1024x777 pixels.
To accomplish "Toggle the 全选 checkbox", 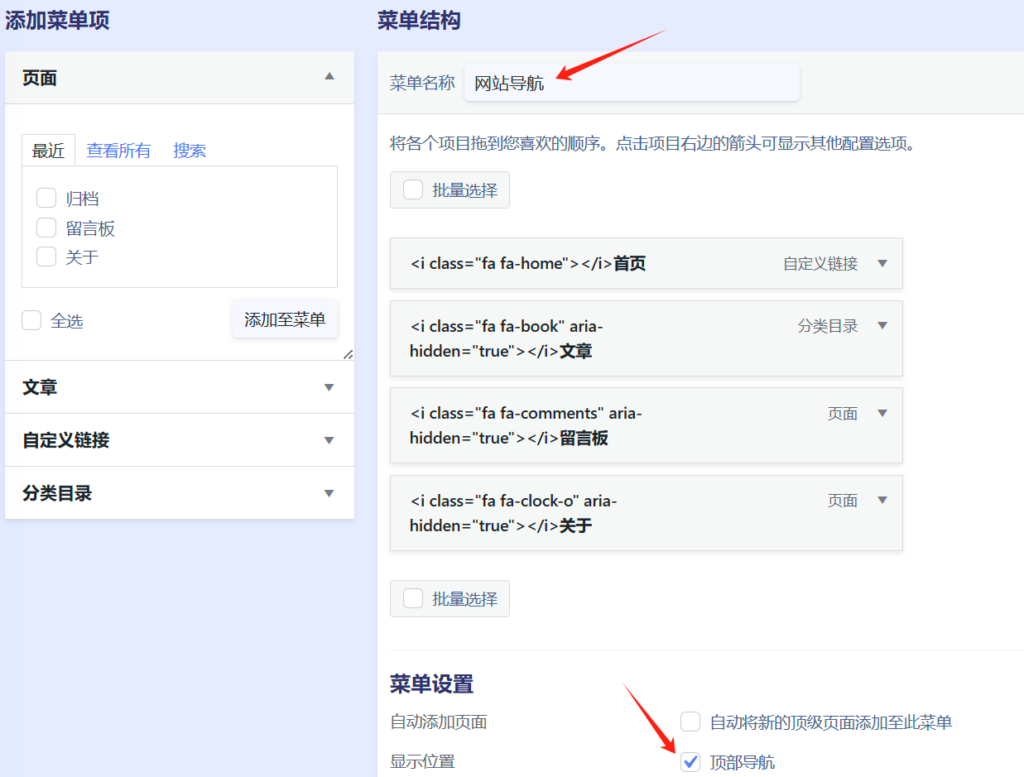I will click(x=32, y=321).
